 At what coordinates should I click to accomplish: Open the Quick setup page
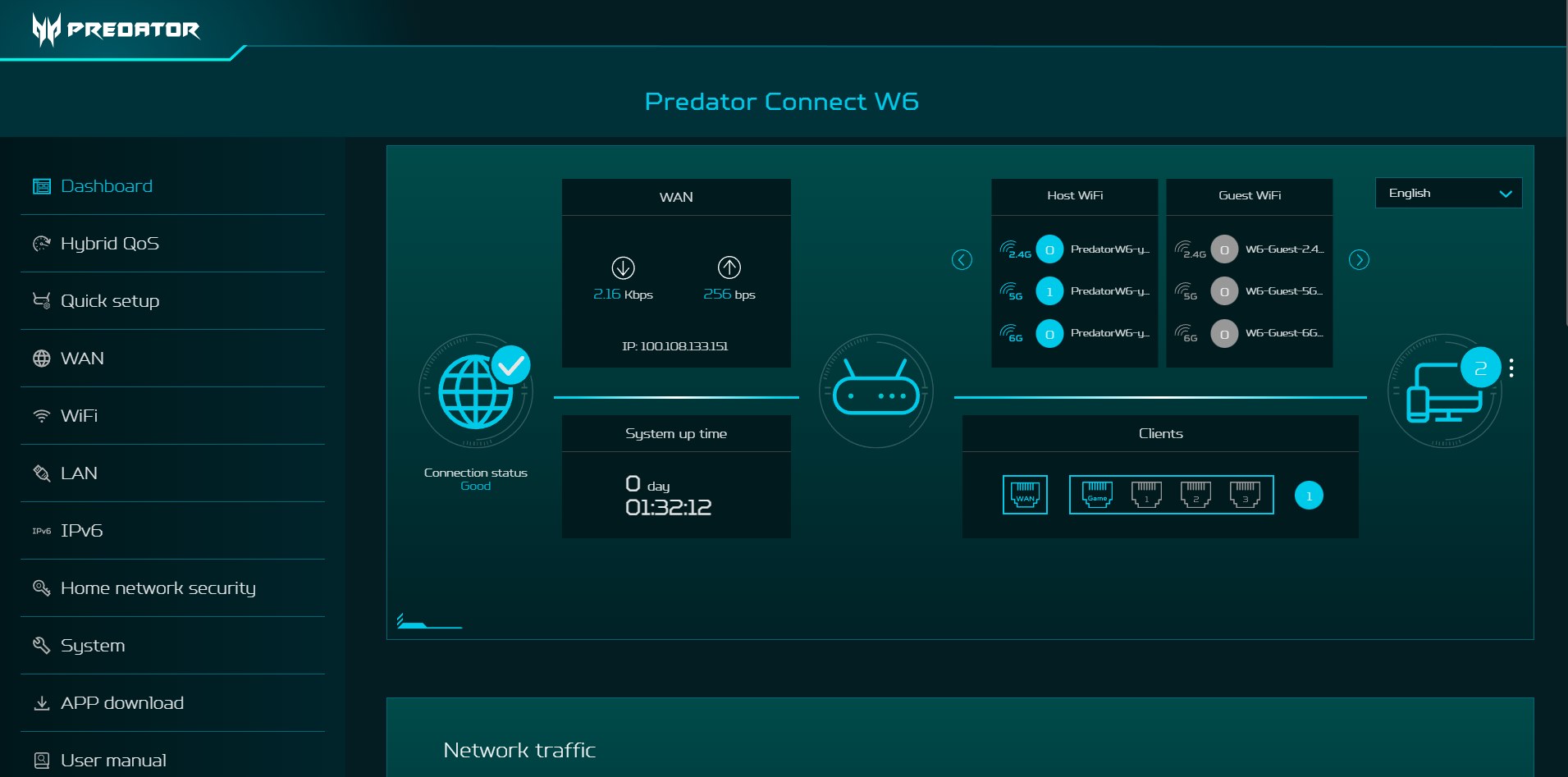click(109, 301)
